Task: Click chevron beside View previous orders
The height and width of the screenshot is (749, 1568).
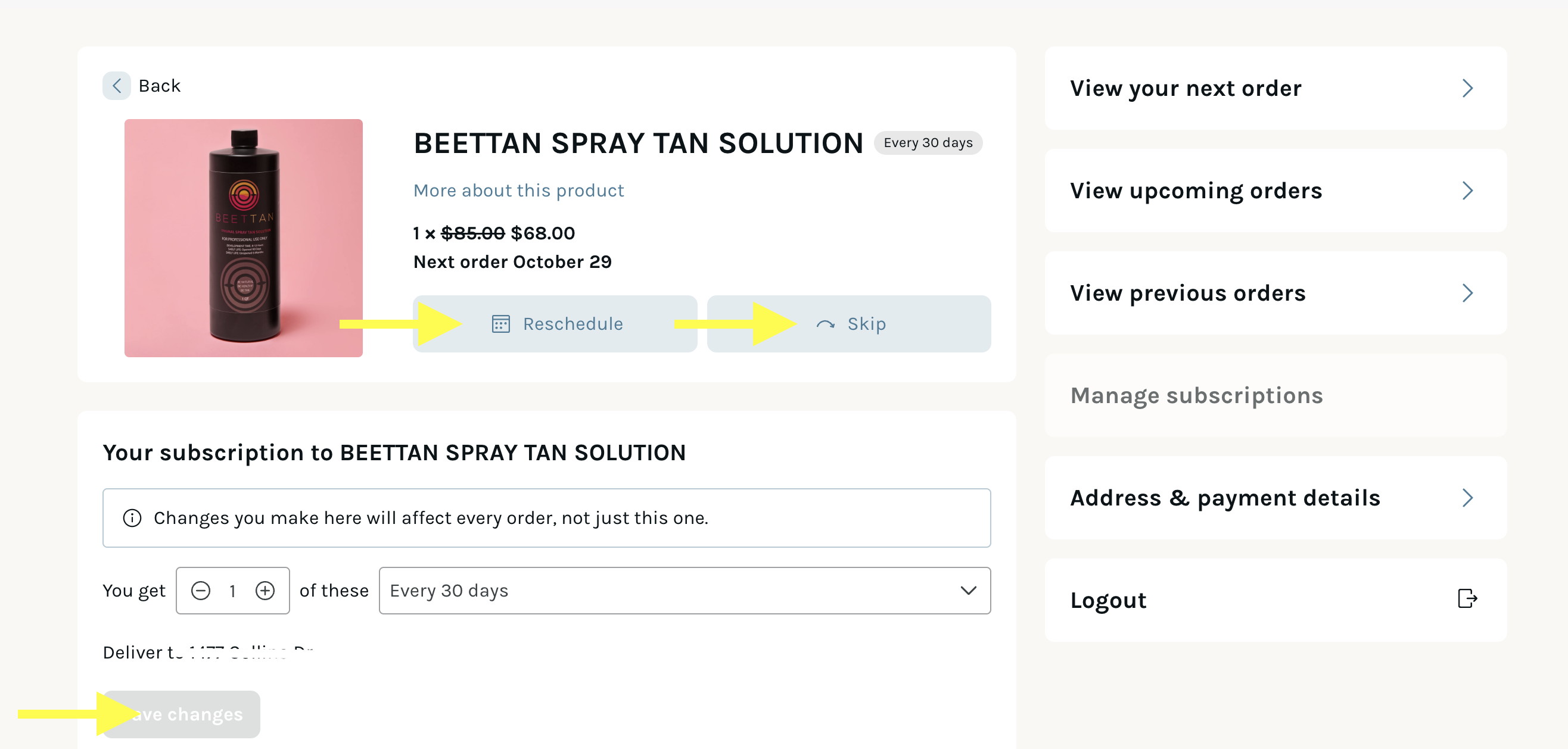Action: [x=1467, y=294]
